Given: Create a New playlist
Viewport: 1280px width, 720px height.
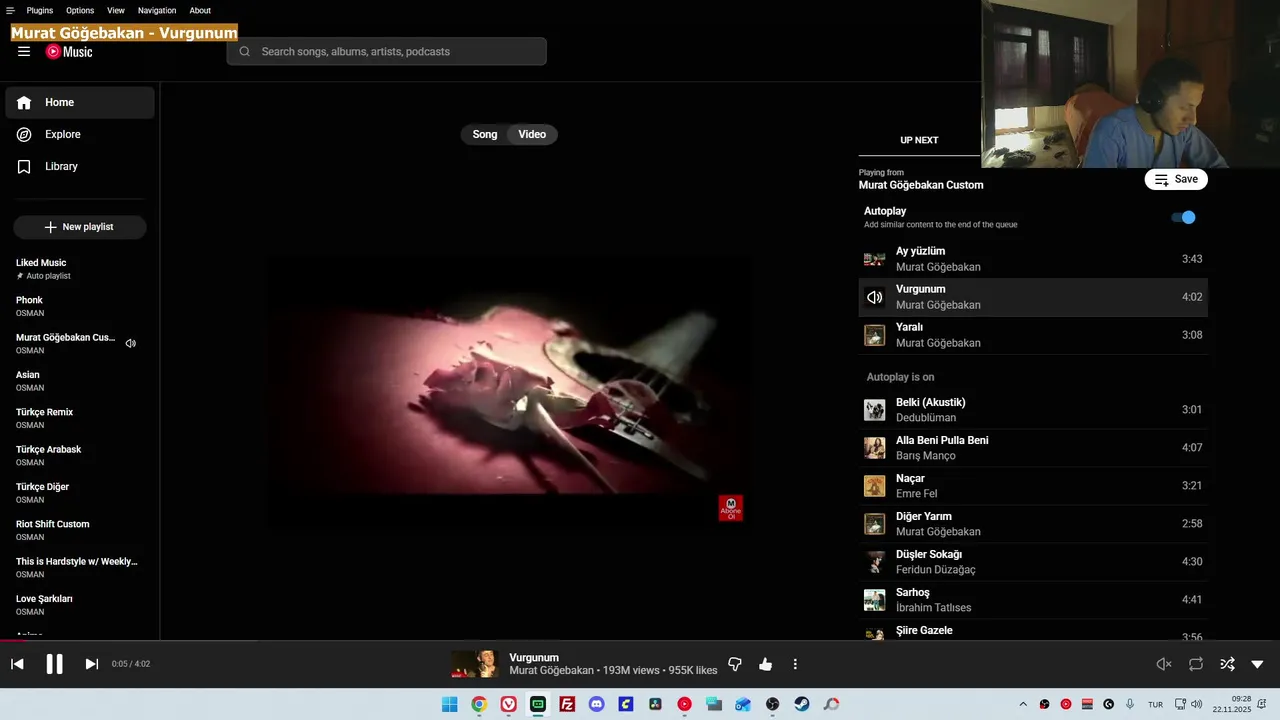Looking at the screenshot, I should pyautogui.click(x=80, y=227).
